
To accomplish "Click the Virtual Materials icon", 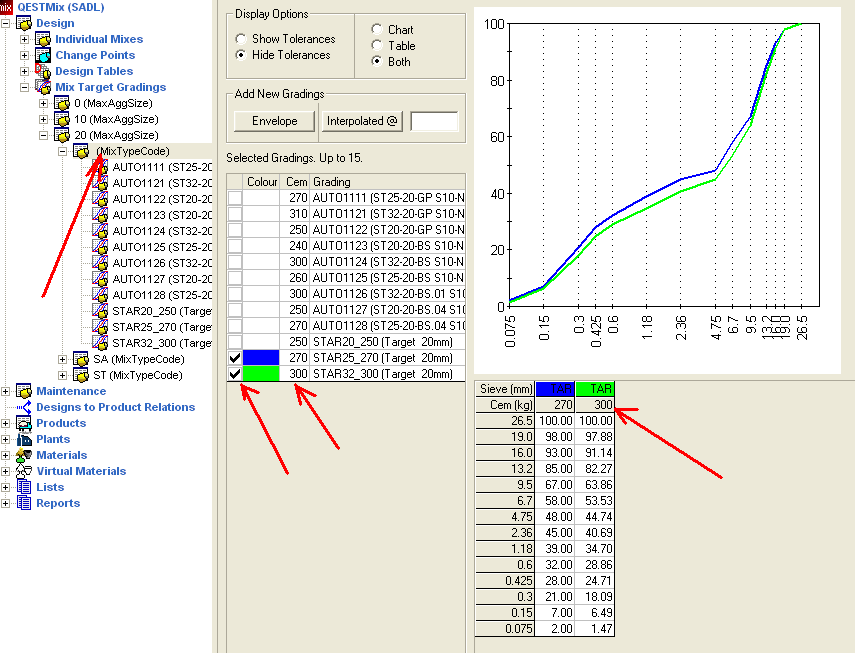I will click(24, 471).
